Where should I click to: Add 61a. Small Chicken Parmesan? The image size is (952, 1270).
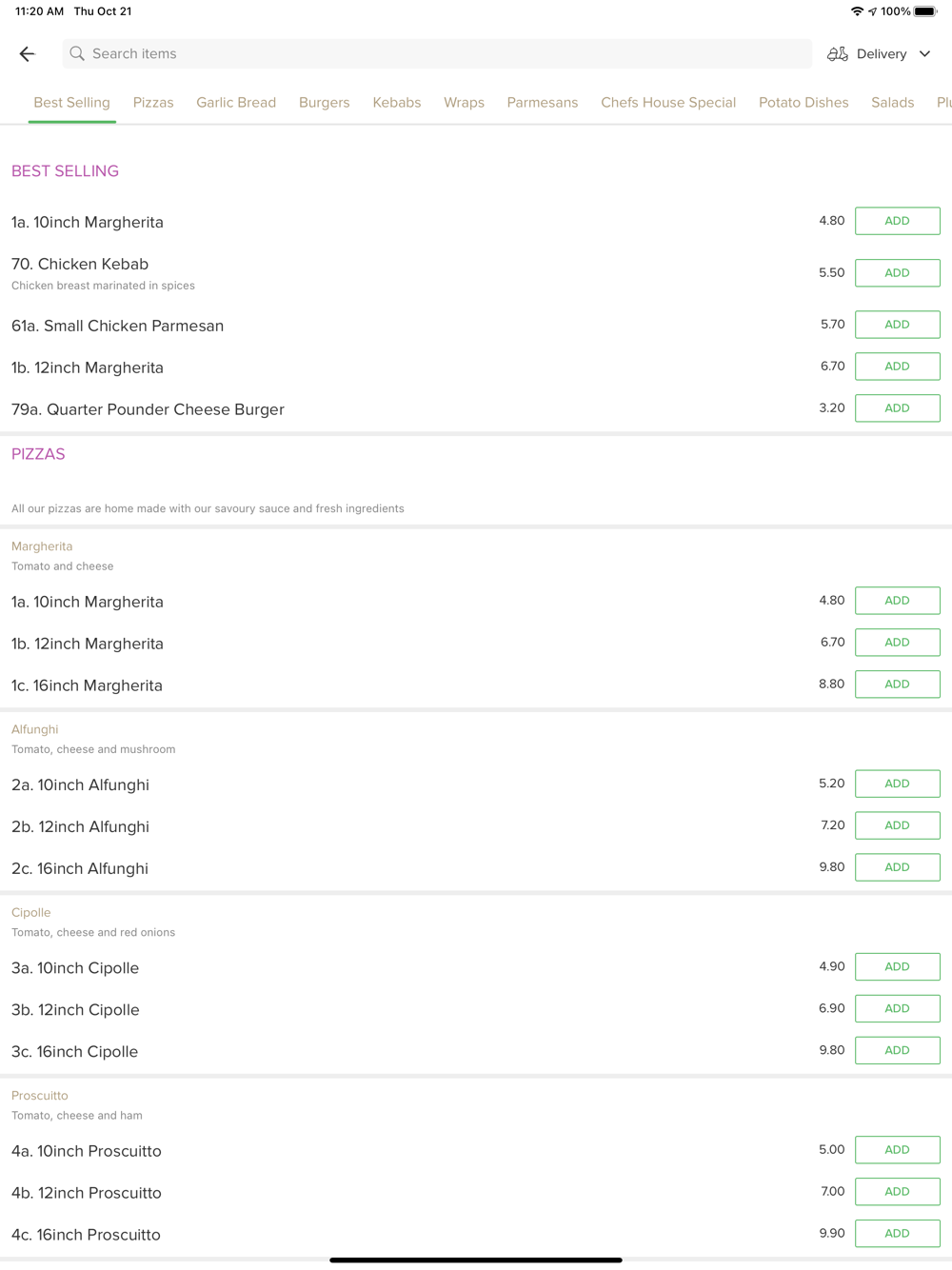[897, 325]
